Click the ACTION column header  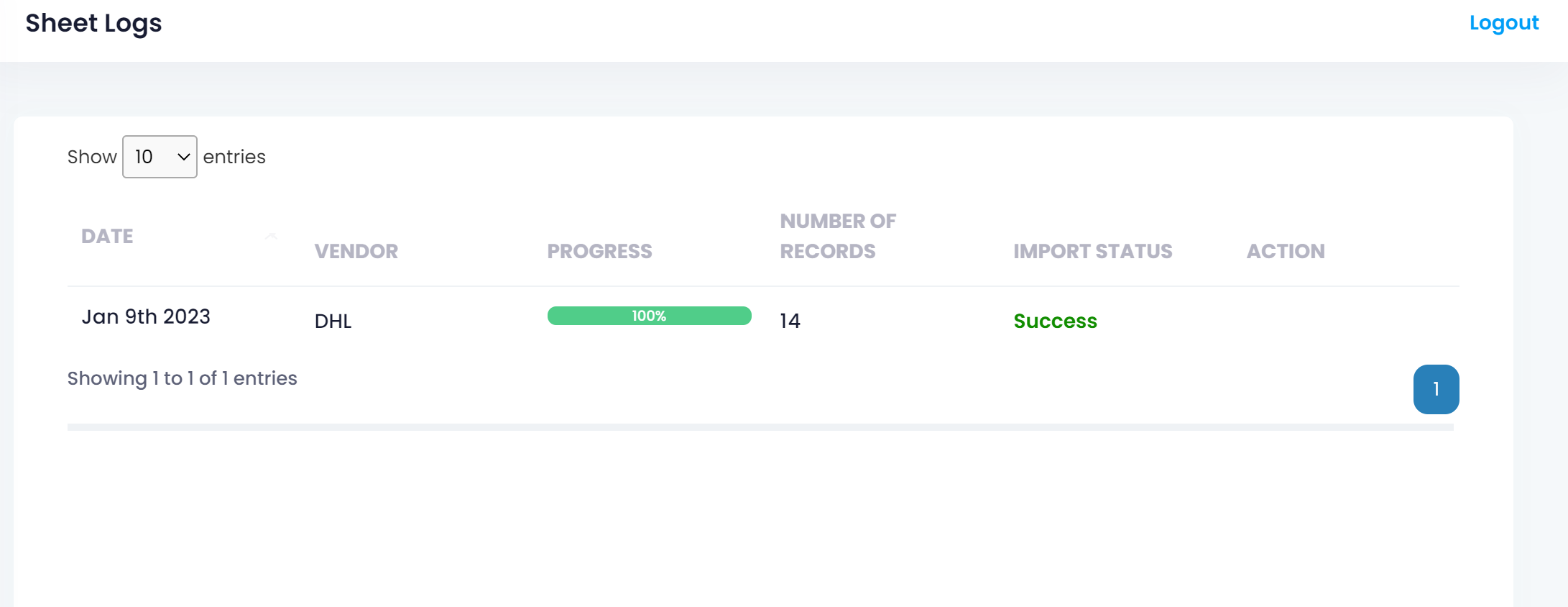(x=1286, y=251)
